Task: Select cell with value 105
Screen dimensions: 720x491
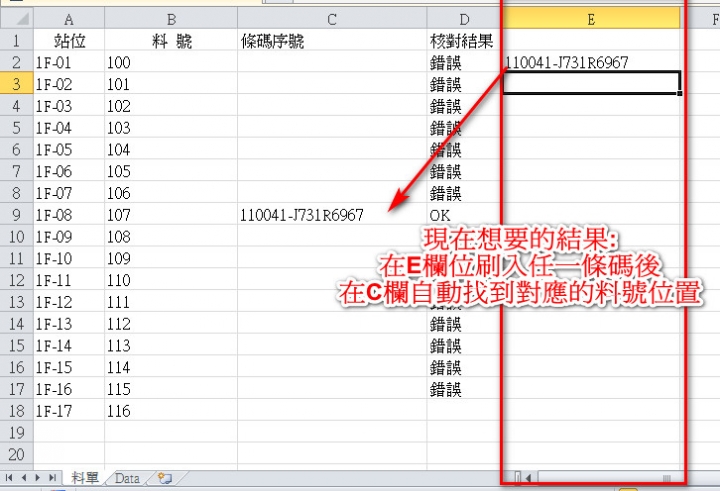Action: point(171,171)
